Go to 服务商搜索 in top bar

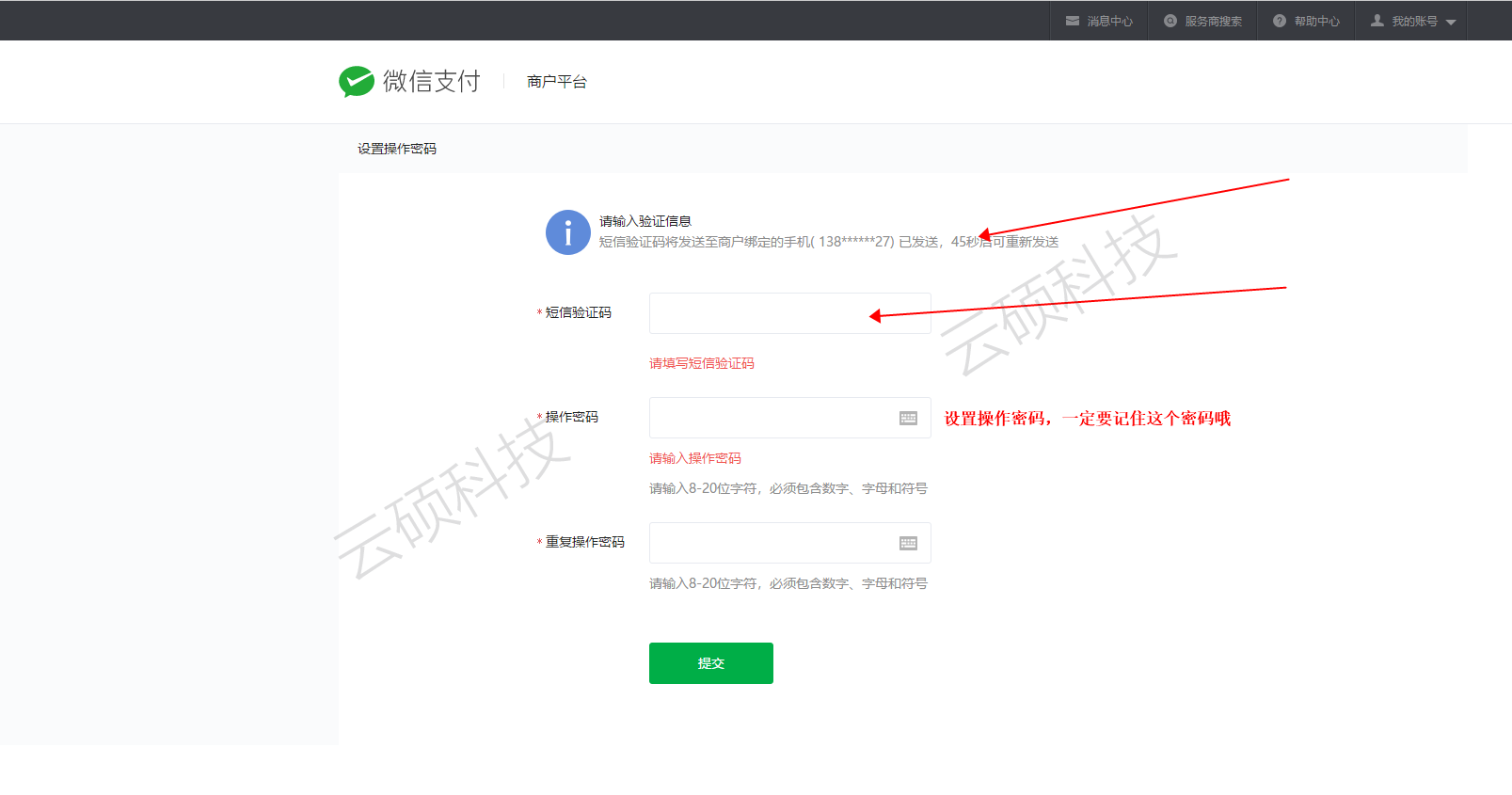(1214, 21)
